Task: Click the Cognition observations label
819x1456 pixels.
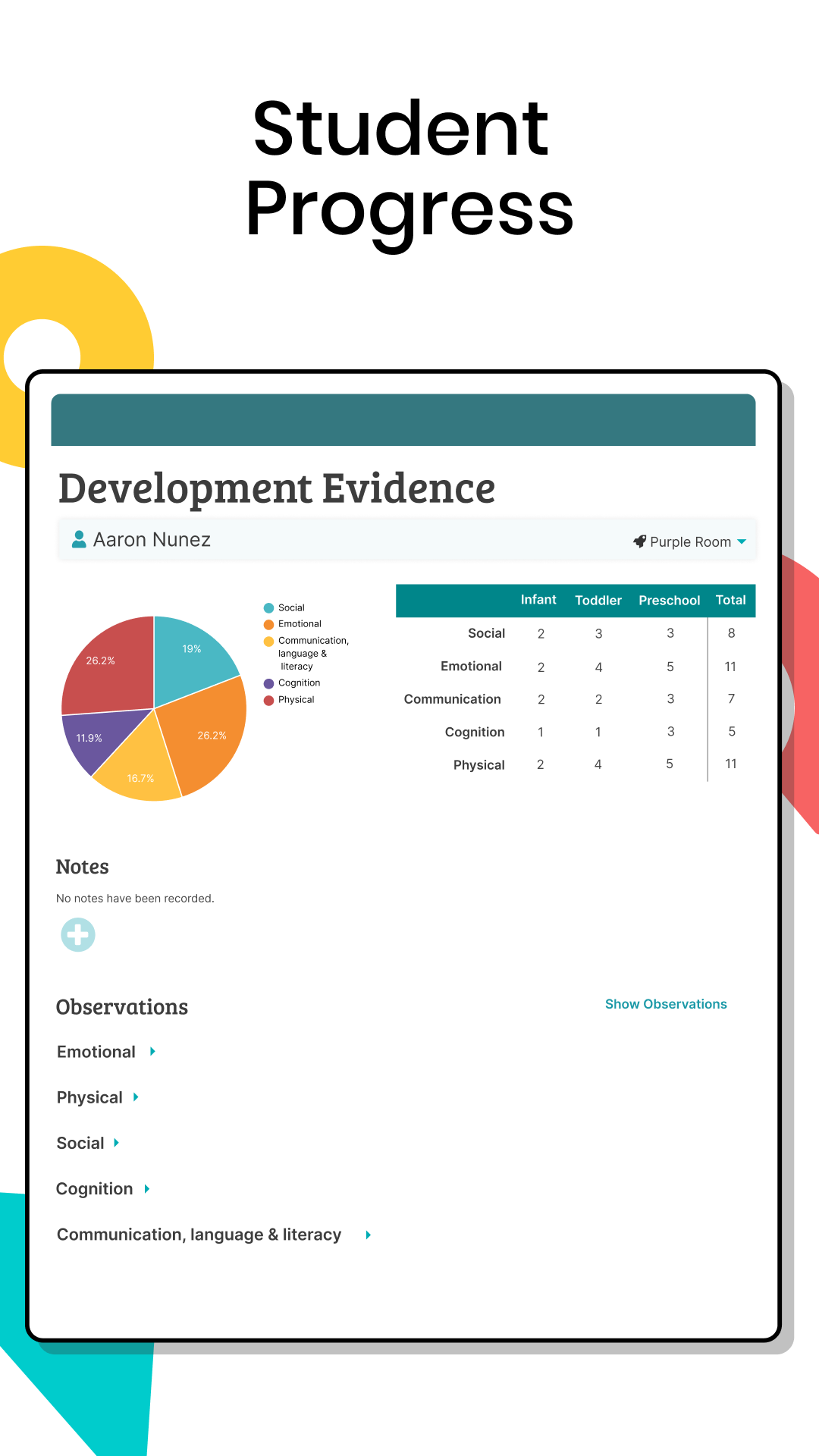Action: coord(94,1189)
